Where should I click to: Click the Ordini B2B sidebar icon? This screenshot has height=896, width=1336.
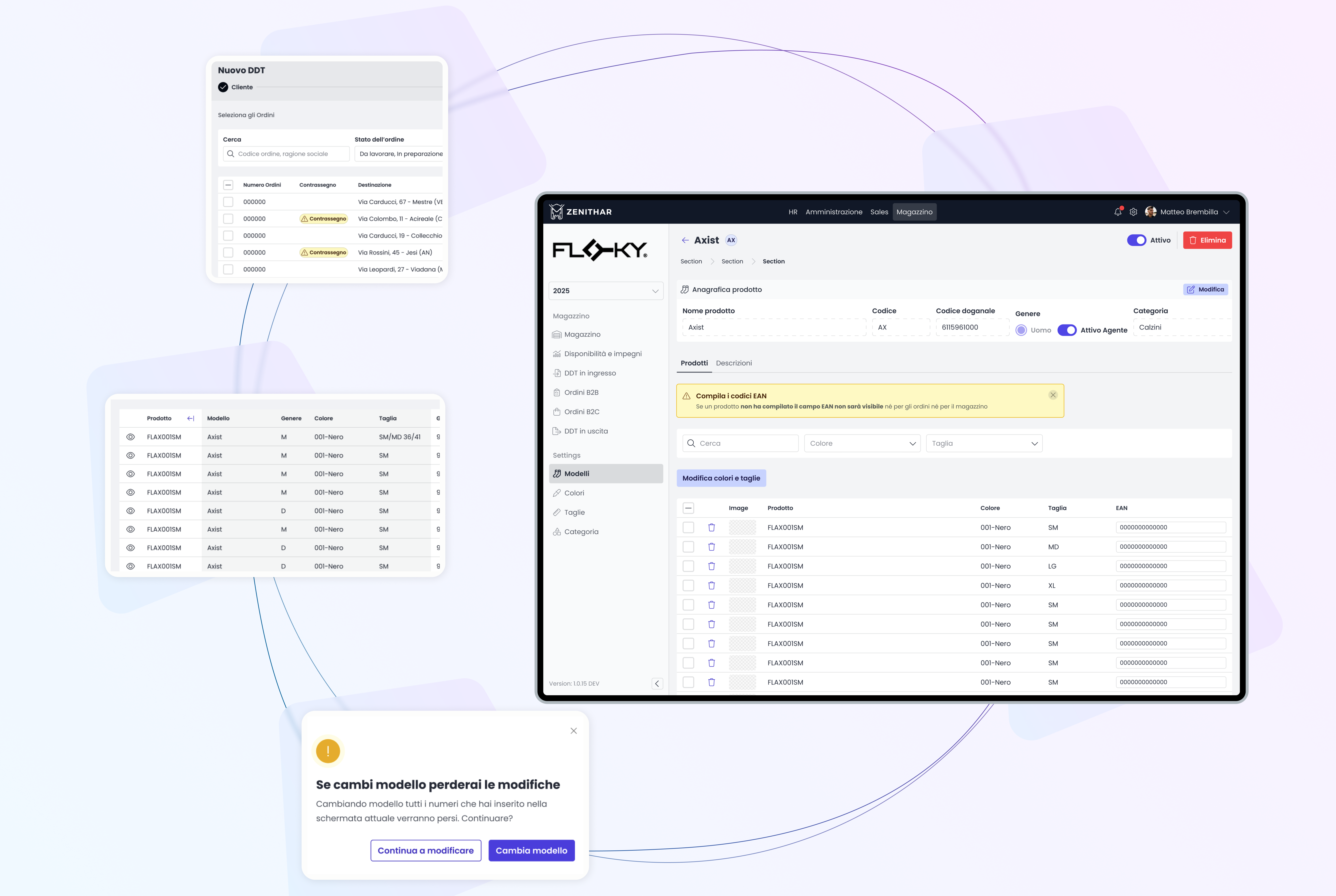[557, 393]
